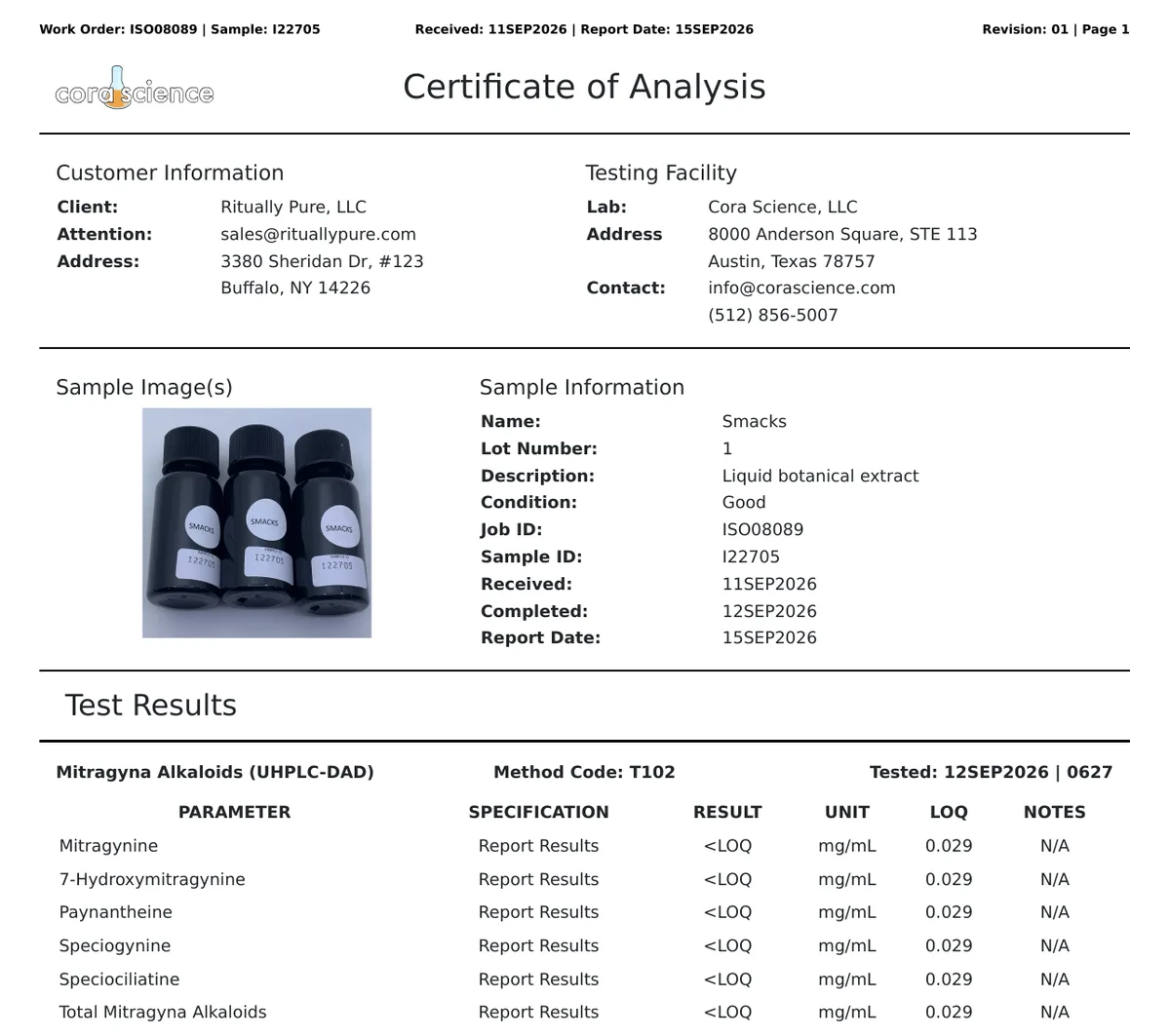Select the Job ID value ISO08089

[x=762, y=529]
